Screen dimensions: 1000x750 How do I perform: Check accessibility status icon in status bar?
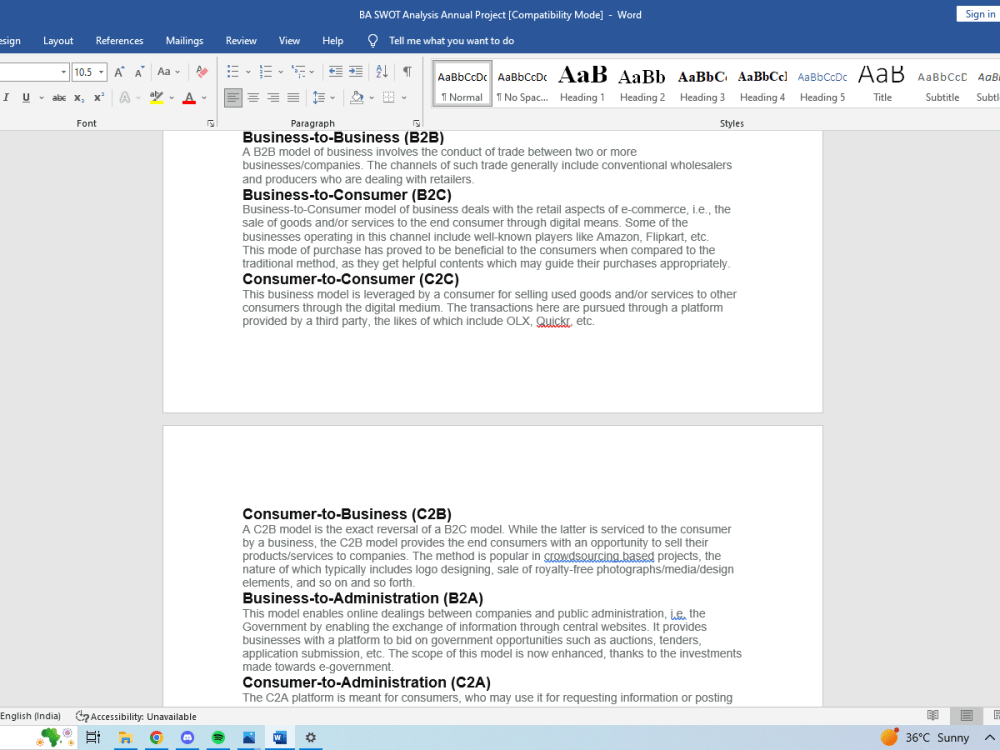click(x=82, y=716)
